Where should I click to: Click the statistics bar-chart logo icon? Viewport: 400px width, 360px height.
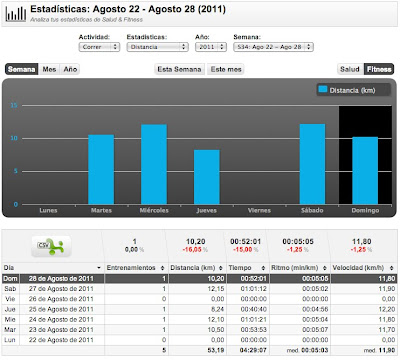click(16, 13)
